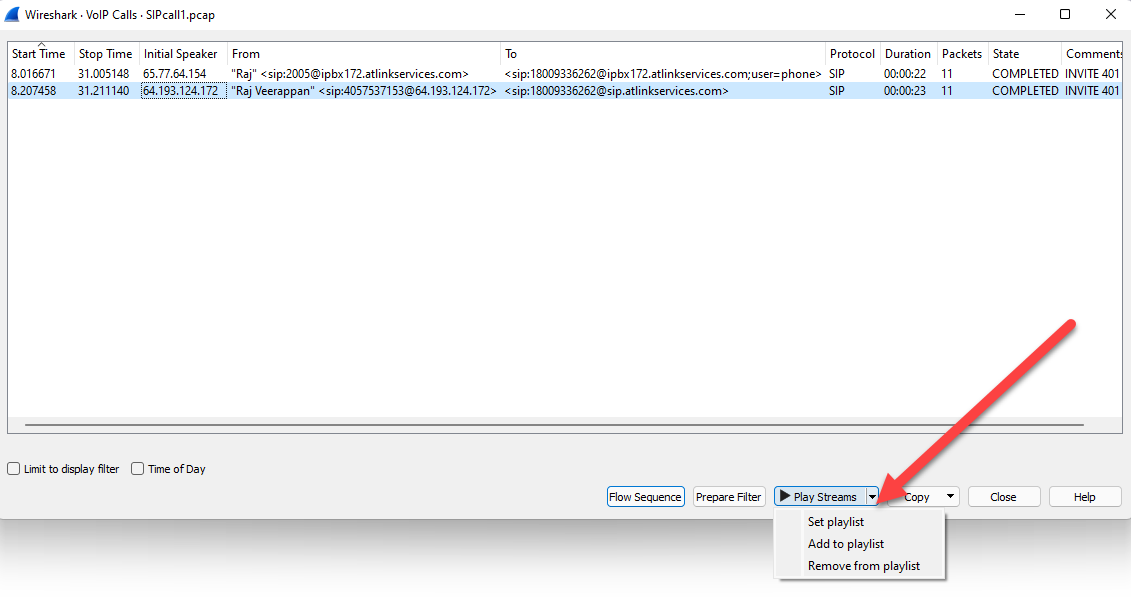Click the horizontal scrollbar under call list
Screen dimensions: 1131x597
click(x=553, y=425)
